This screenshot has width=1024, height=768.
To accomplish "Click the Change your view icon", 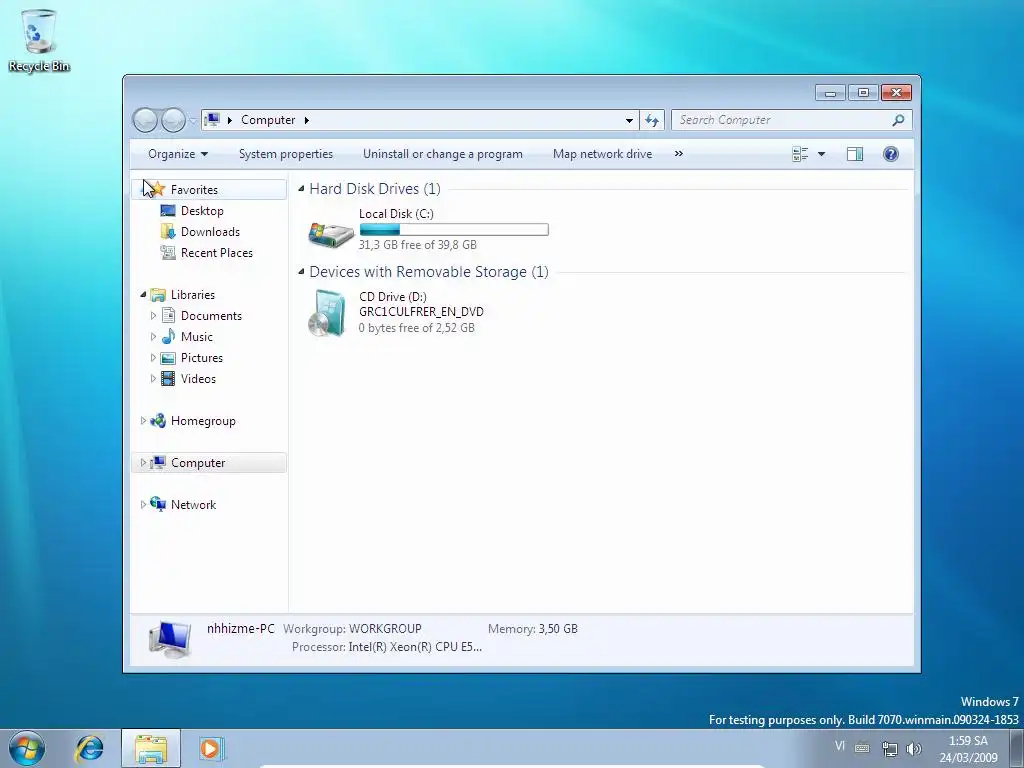I will (x=800, y=154).
